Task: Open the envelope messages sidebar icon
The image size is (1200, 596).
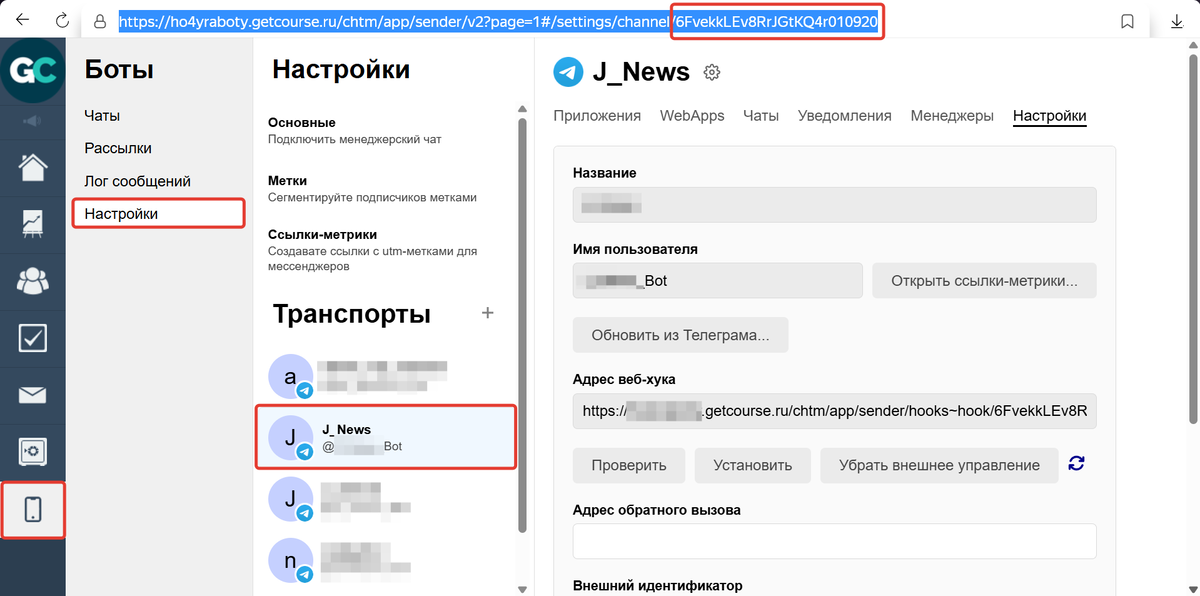Action: point(32,395)
